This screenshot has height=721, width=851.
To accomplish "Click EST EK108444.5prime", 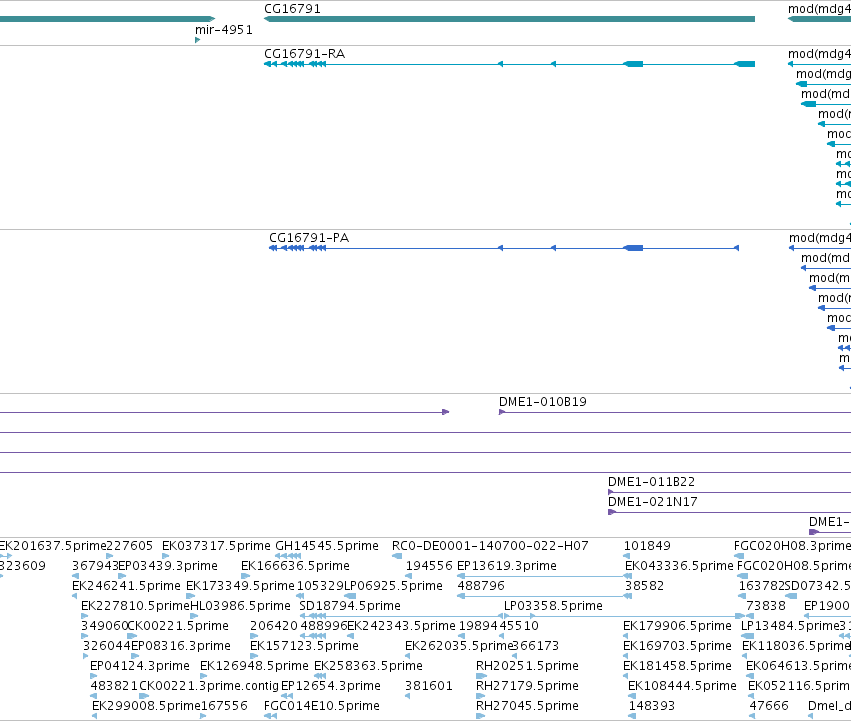I will pos(682,686).
